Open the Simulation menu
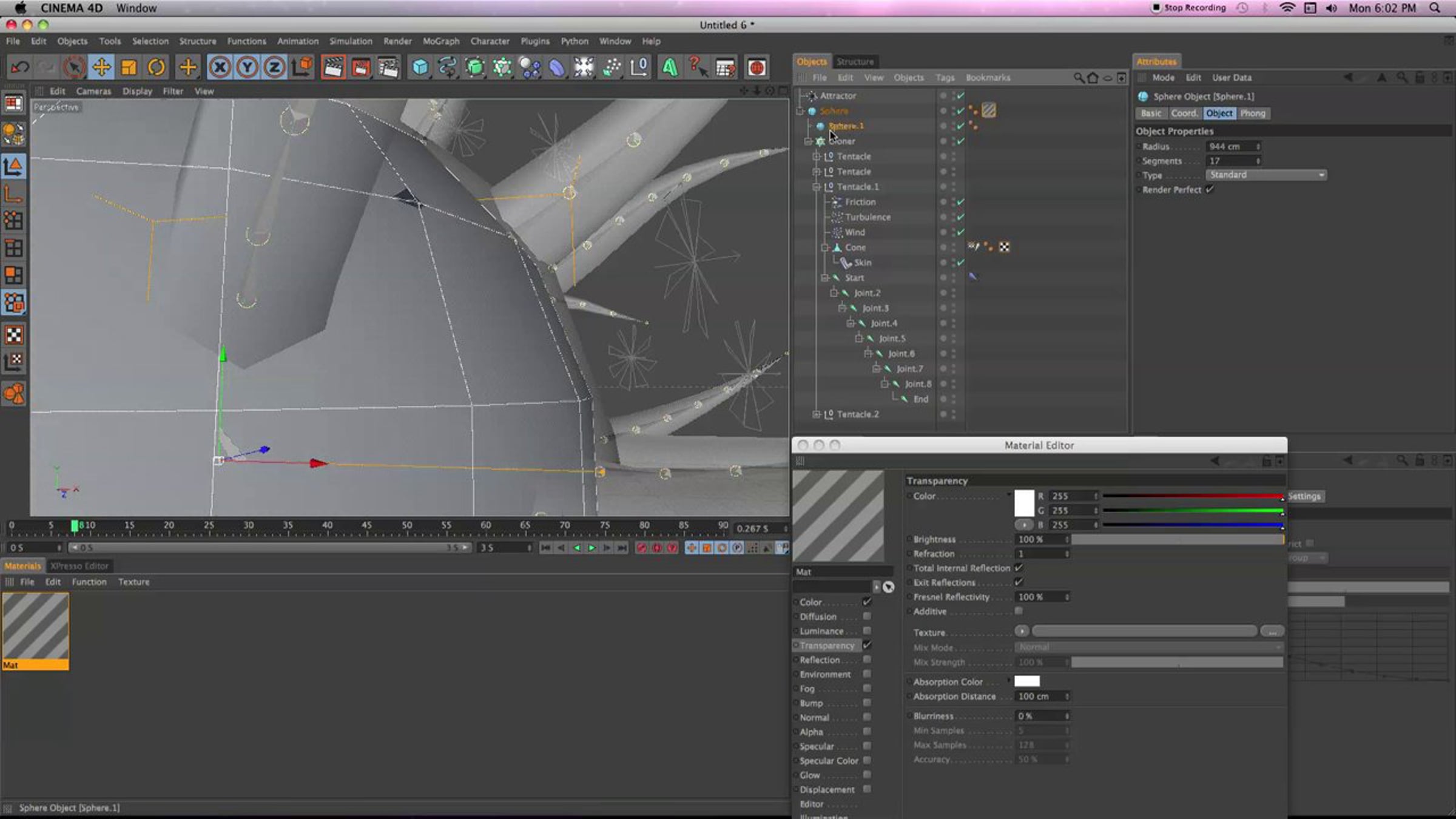The image size is (1456, 819). (351, 41)
